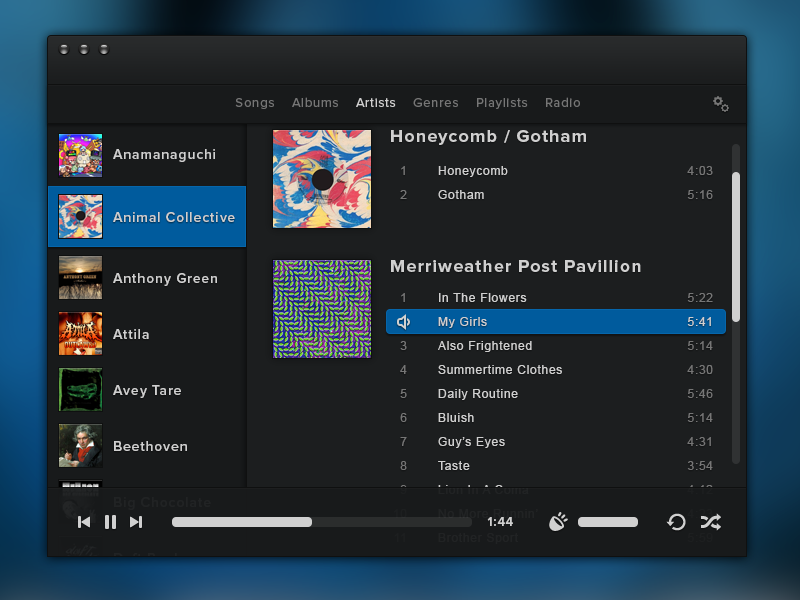800x600 pixels.
Task: Click the Merriweather Post Pavillion album cover
Action: pos(321,308)
